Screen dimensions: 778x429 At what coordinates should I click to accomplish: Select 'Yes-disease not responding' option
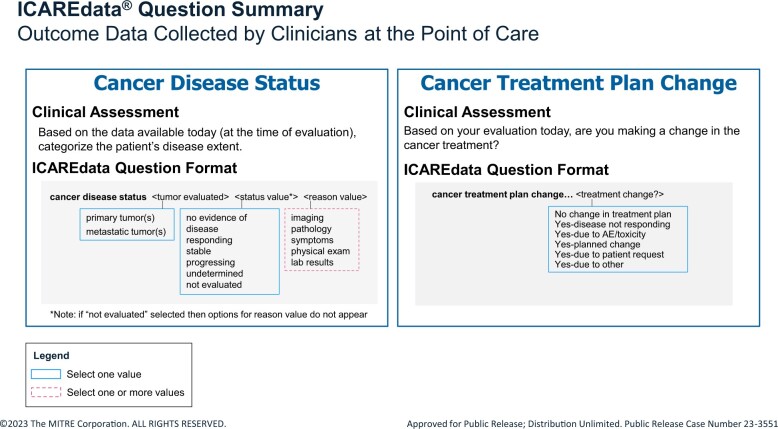(612, 224)
